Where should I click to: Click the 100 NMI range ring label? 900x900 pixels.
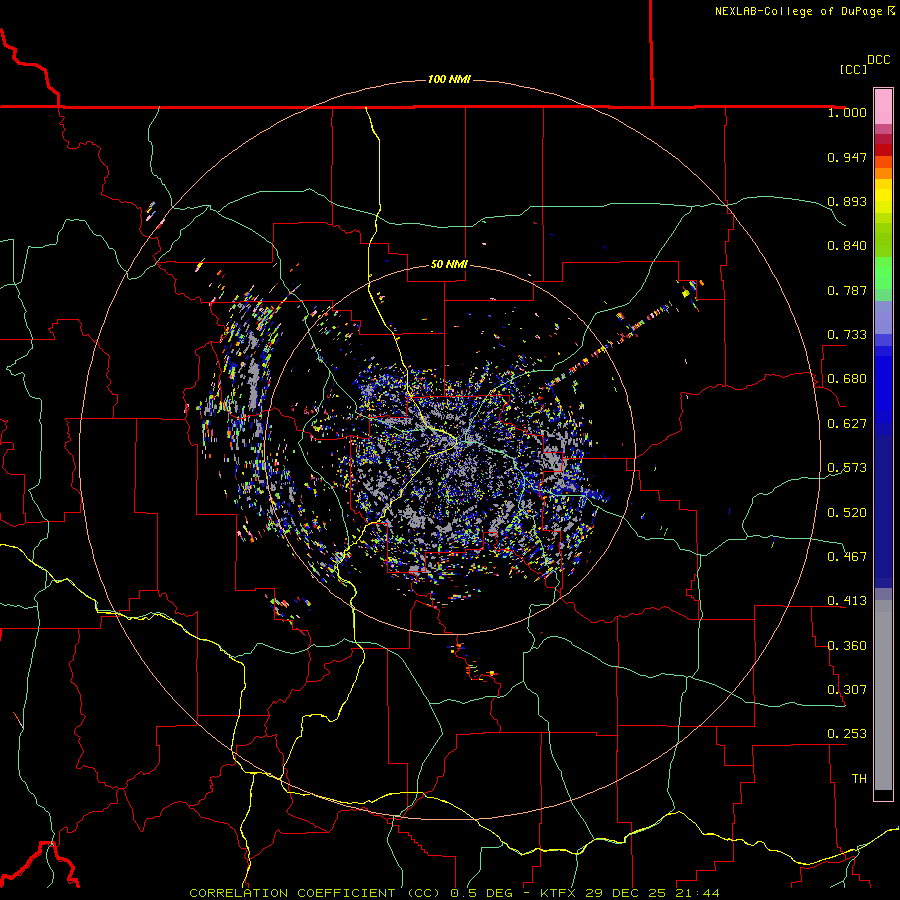pyautogui.click(x=449, y=79)
